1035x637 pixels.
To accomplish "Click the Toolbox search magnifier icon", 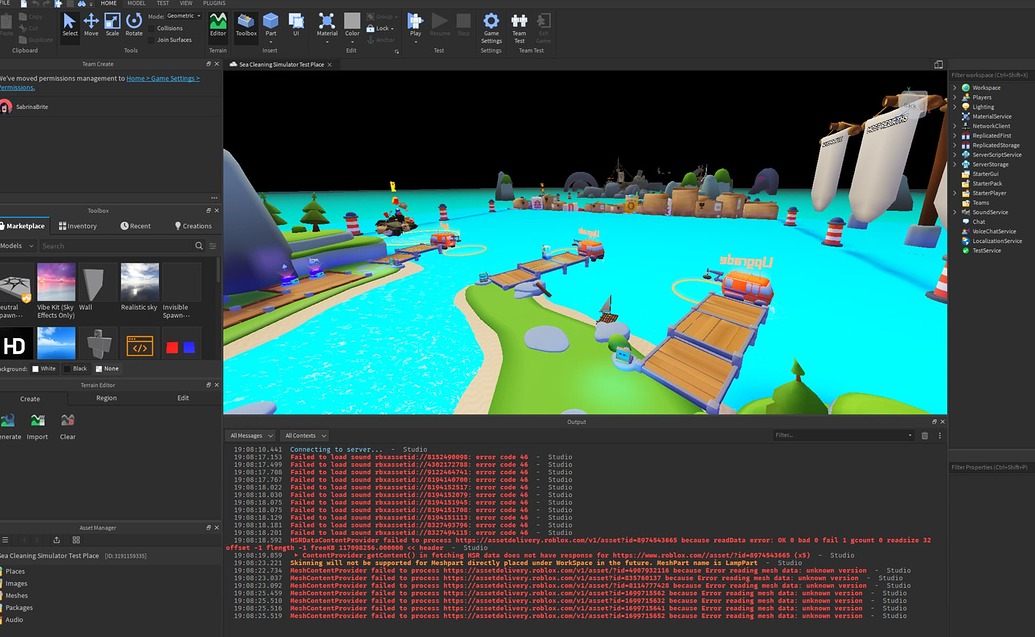I will pos(199,246).
